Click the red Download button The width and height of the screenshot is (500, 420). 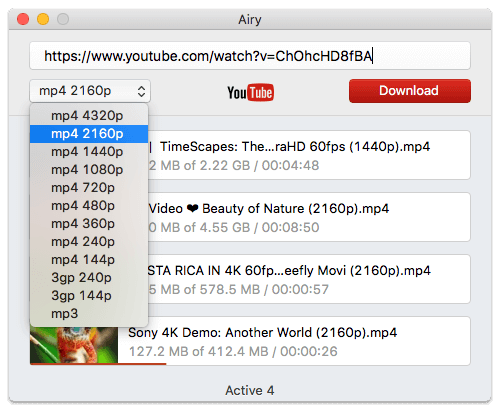pos(410,91)
